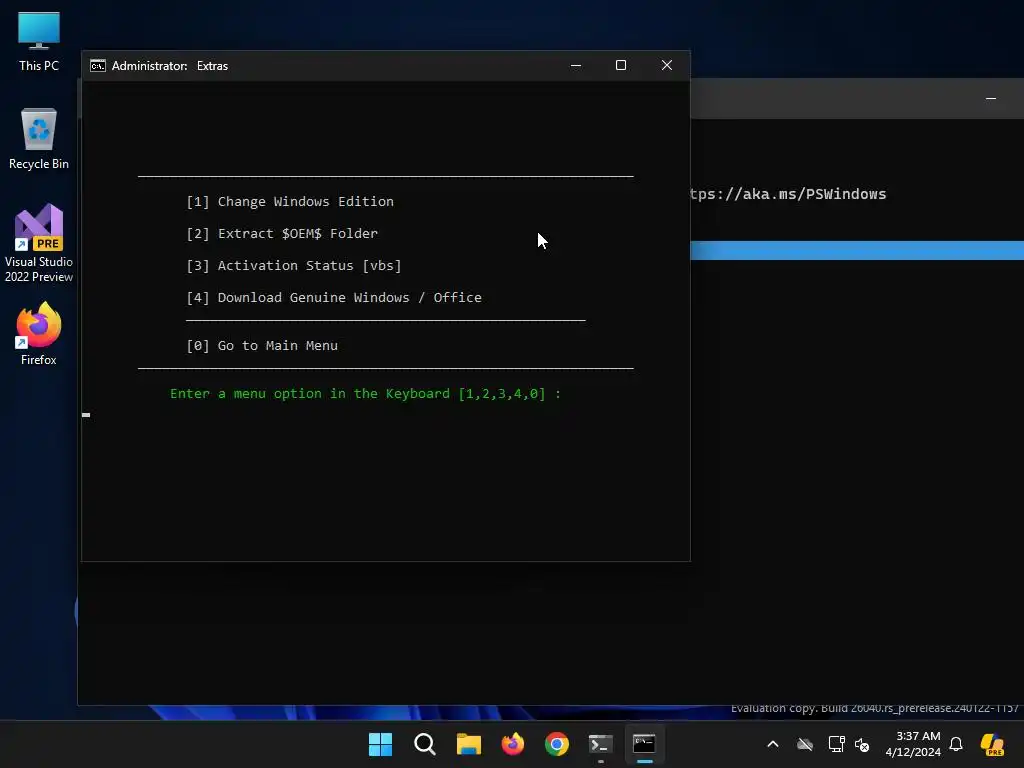Open Google Chrome from taskbar
This screenshot has width=1024, height=768.
pyautogui.click(x=556, y=744)
